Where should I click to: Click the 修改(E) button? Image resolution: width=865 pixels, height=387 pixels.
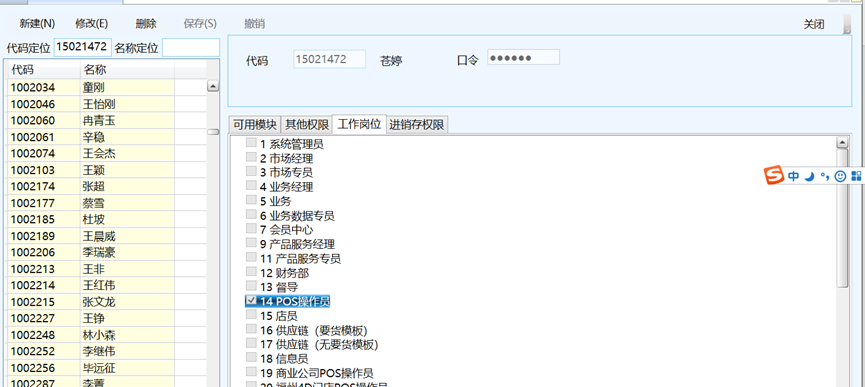point(92,24)
